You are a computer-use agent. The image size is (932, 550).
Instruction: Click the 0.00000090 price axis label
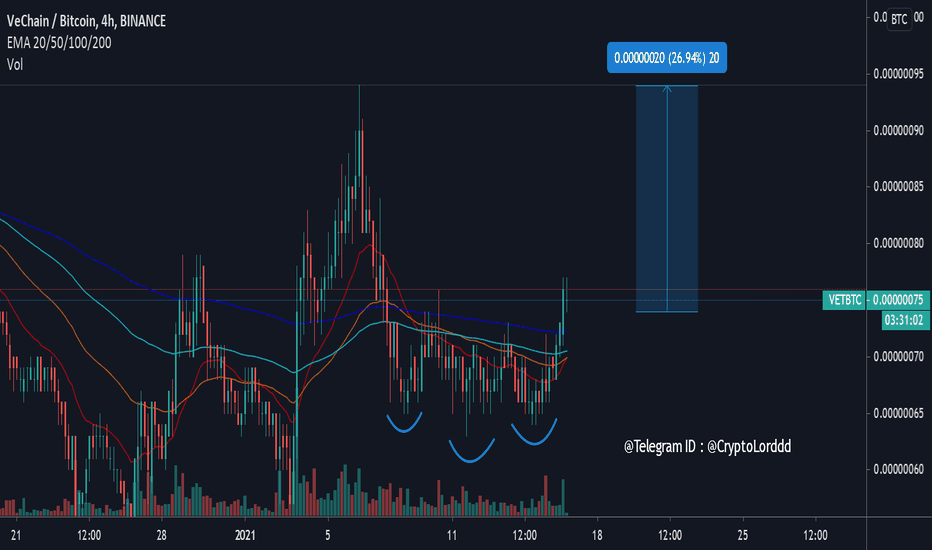(898, 130)
